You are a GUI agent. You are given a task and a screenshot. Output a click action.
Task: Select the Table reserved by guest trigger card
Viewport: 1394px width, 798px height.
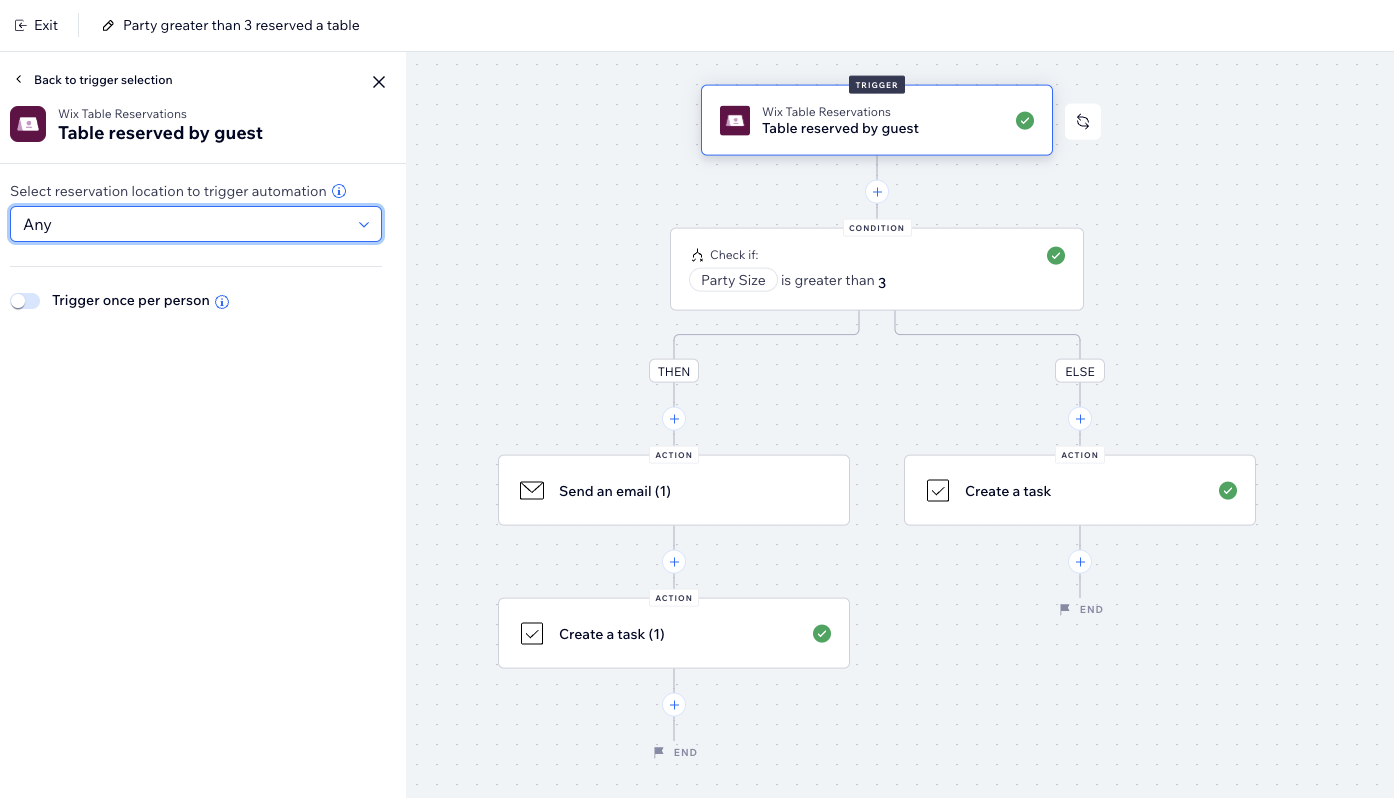tap(876, 121)
